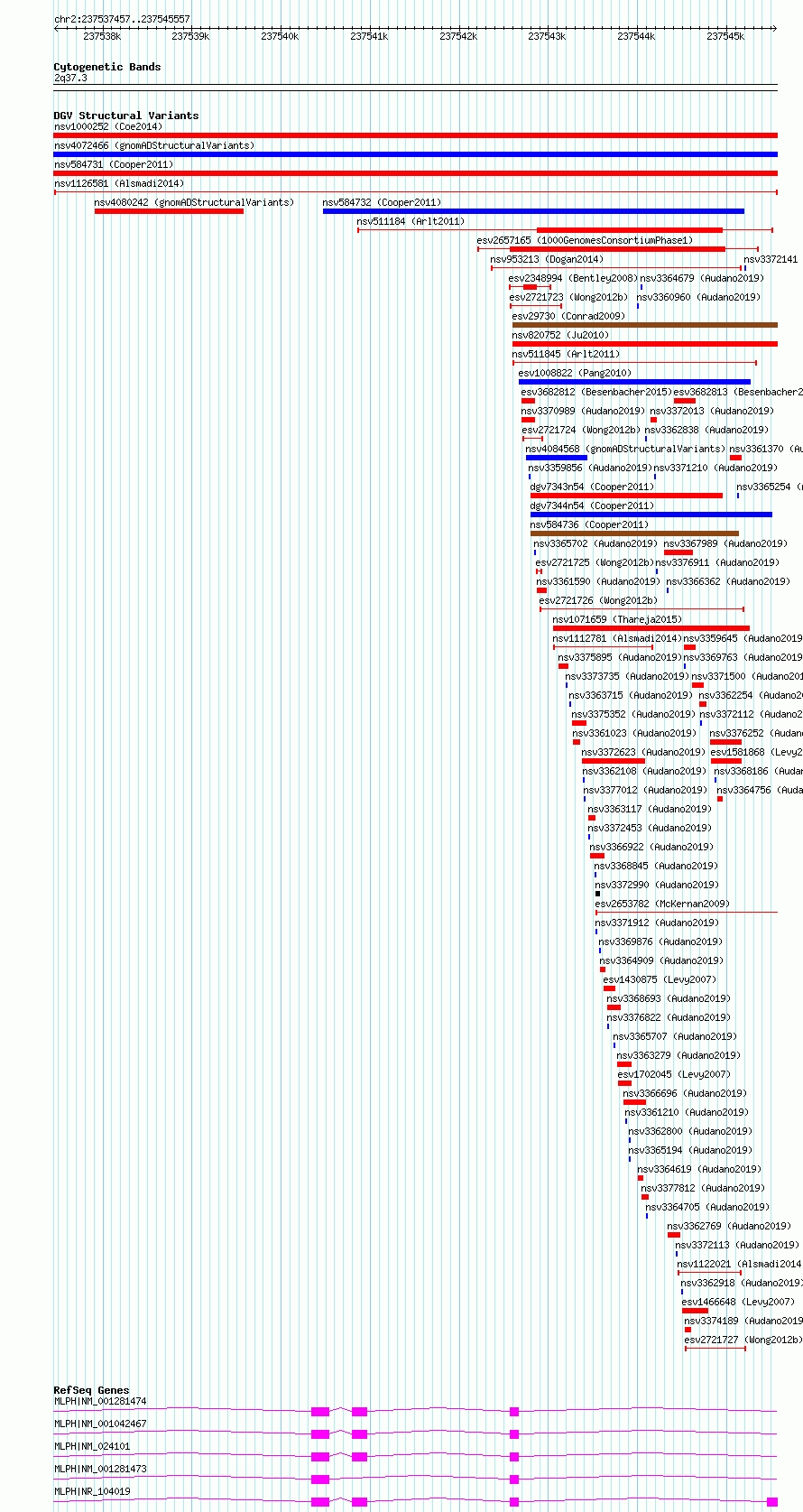Open esv1430875 (Levy2007) label
The width and height of the screenshot is (803, 1512).
pyautogui.click(x=660, y=979)
